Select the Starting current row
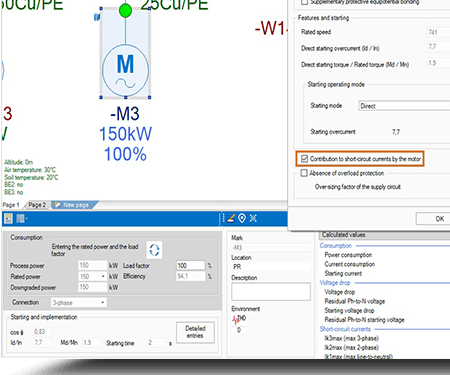This screenshot has width=450, height=375. click(x=343, y=273)
